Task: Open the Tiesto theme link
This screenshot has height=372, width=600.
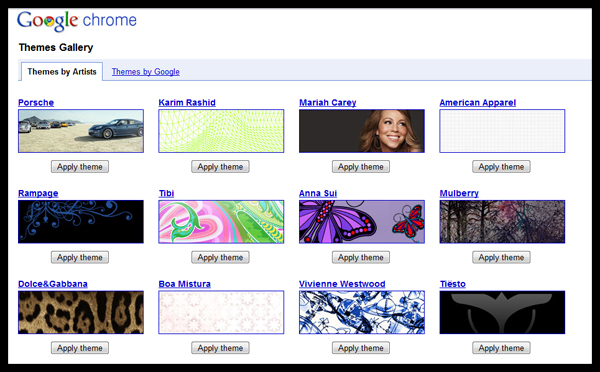Action: coord(453,284)
